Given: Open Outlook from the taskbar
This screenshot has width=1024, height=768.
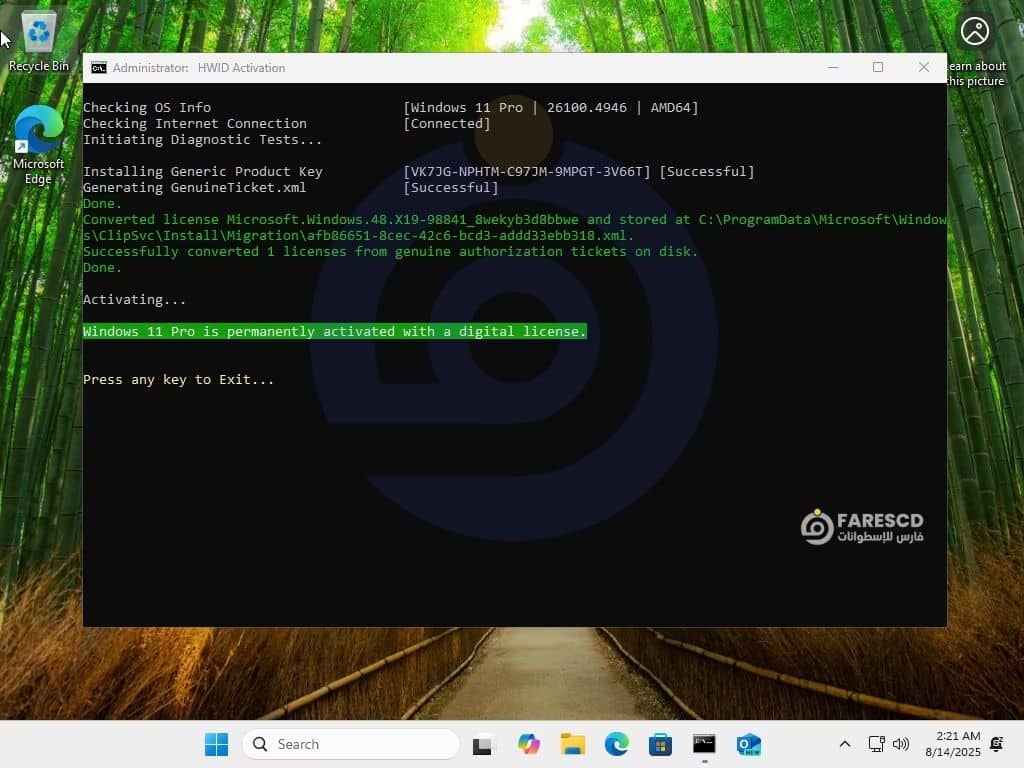Looking at the screenshot, I should click(x=748, y=744).
